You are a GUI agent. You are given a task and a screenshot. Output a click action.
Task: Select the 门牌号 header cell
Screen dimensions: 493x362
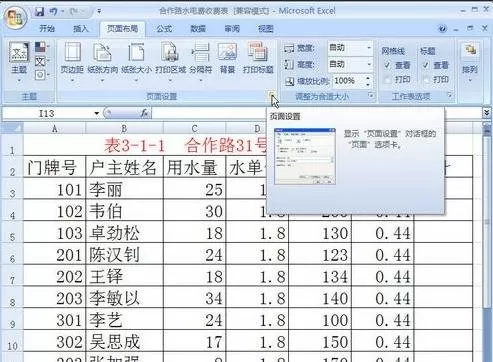click(55, 167)
